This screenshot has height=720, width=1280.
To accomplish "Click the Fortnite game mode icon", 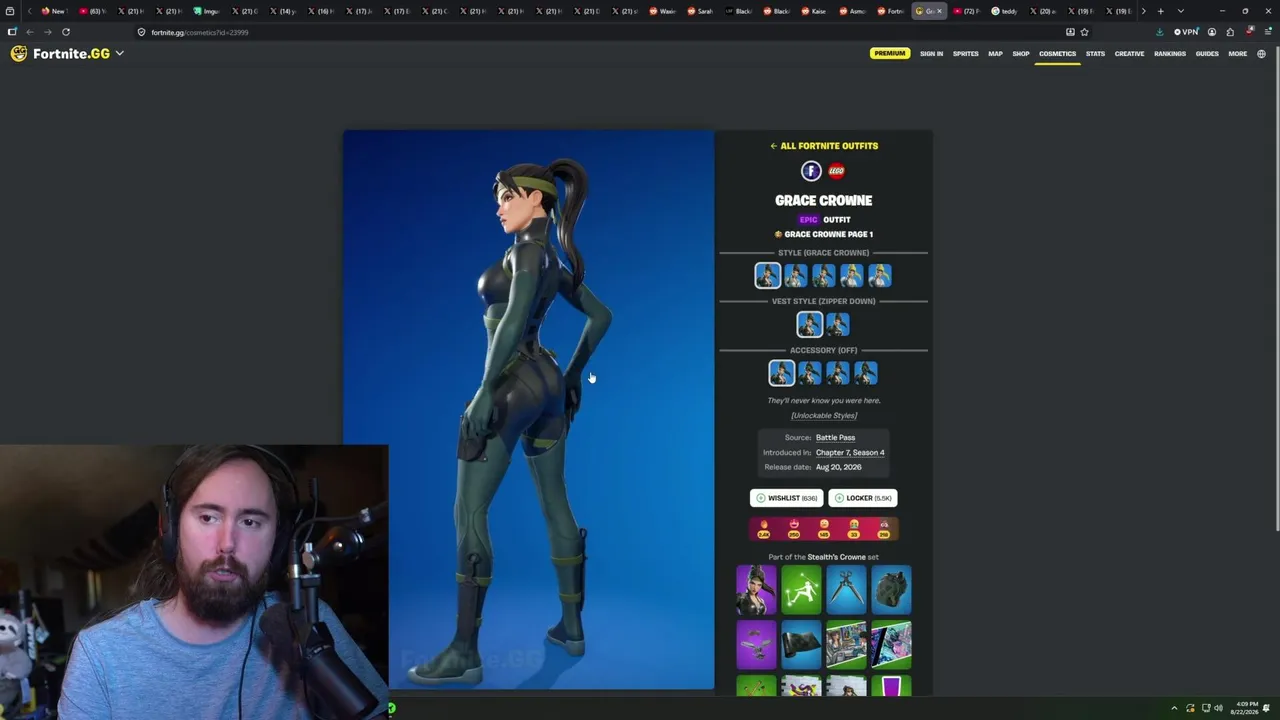I will point(811,171).
